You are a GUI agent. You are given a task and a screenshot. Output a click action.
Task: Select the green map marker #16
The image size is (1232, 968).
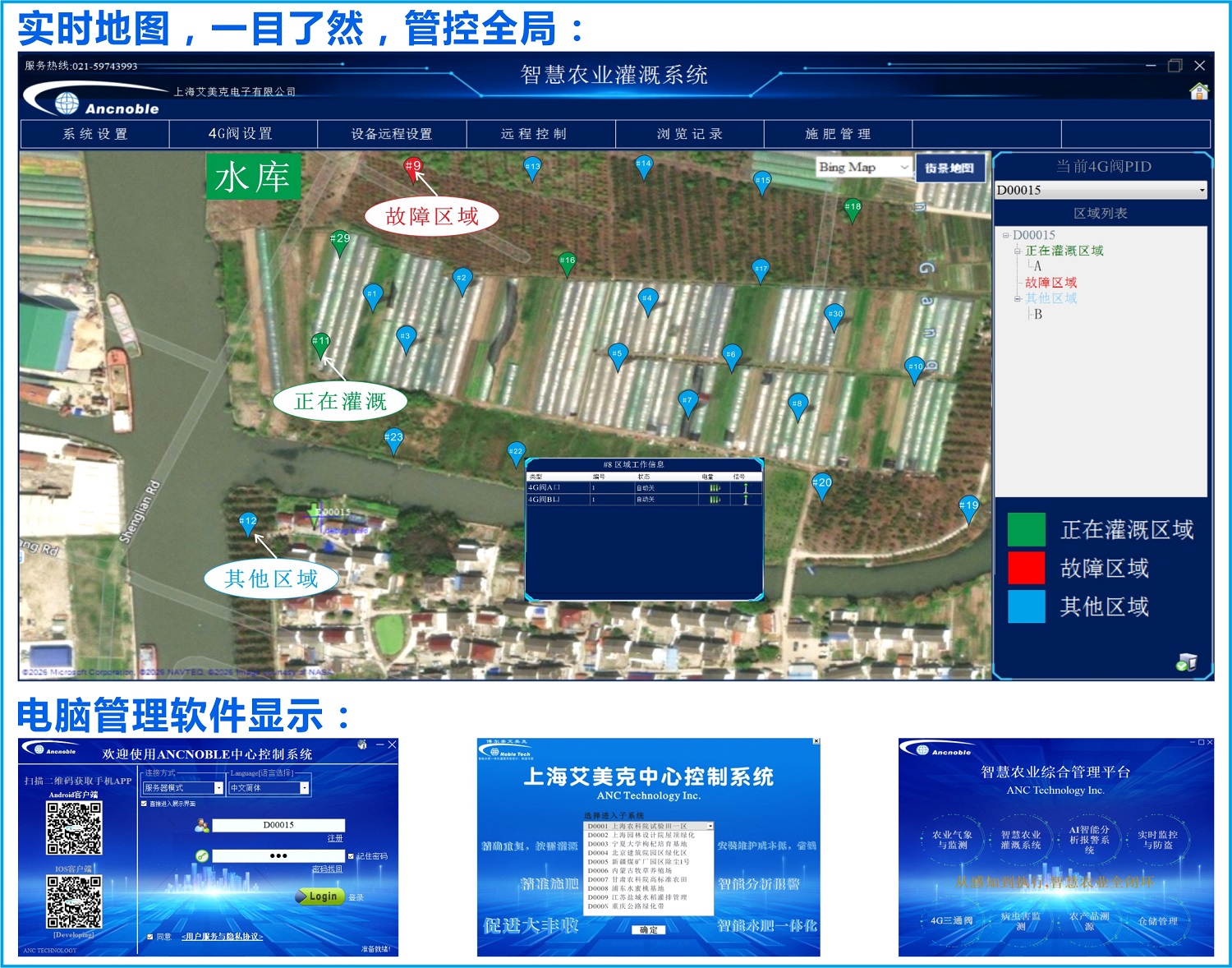coord(567,264)
